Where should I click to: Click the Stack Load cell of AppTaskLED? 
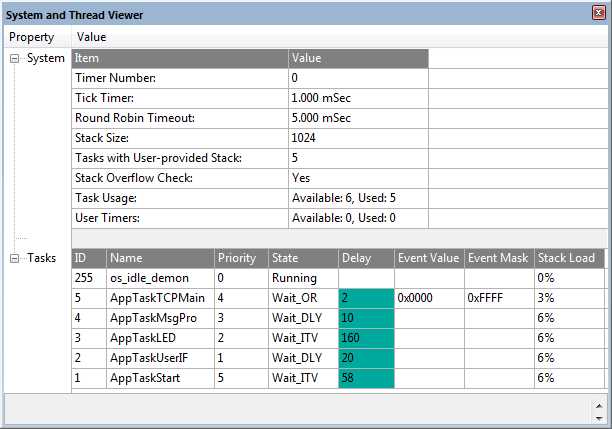click(569, 338)
